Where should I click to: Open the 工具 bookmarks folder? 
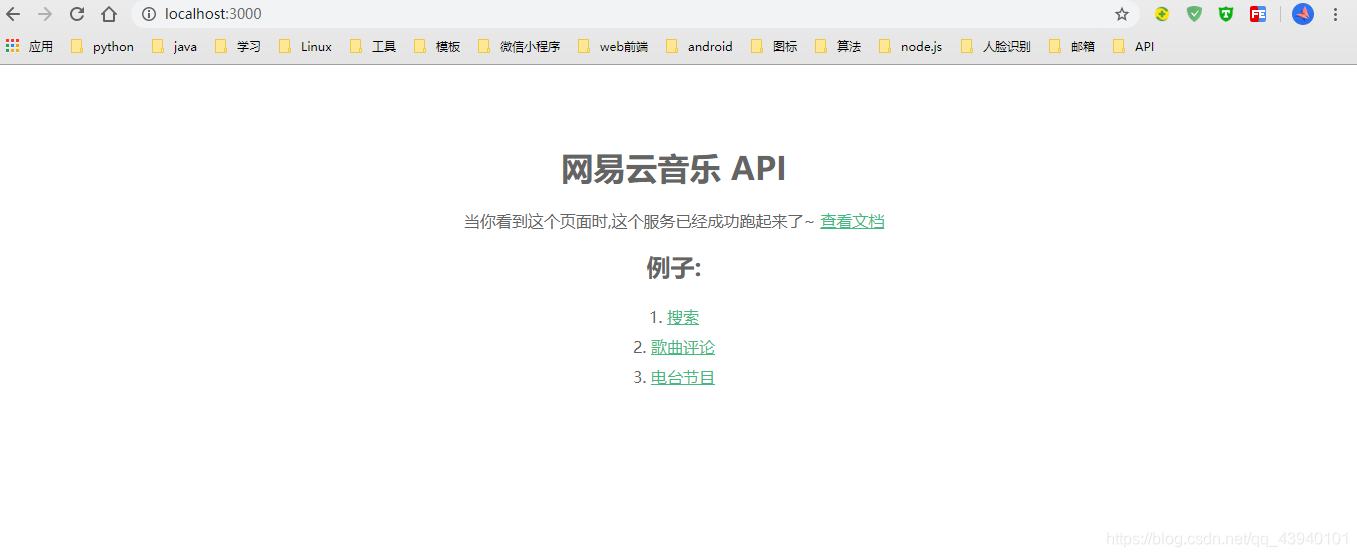[x=373, y=47]
